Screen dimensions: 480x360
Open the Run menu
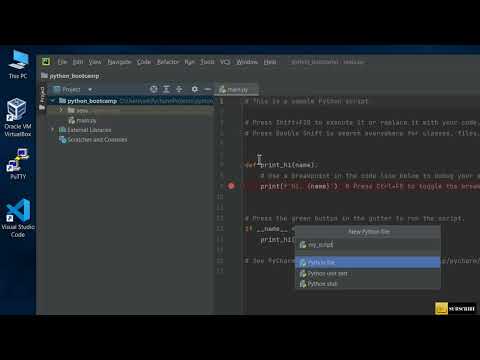point(189,62)
